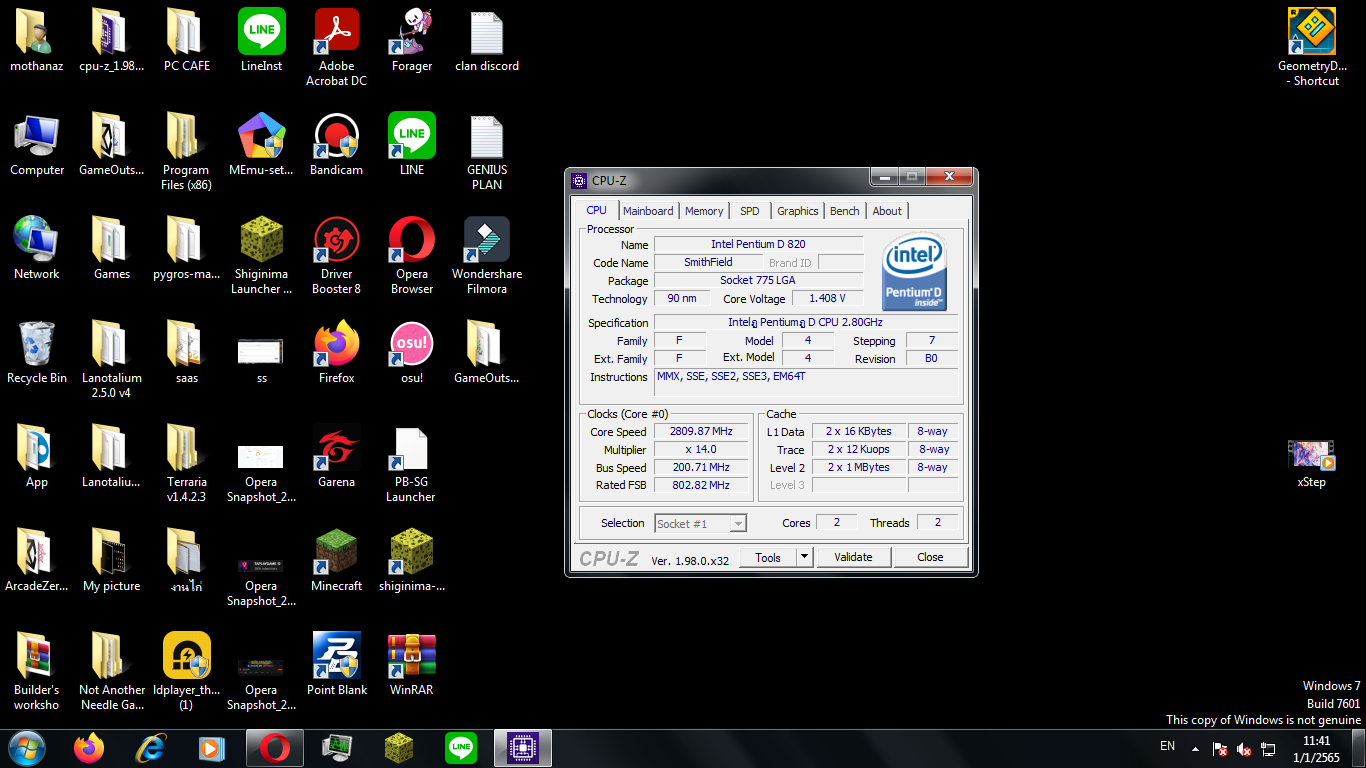Viewport: 1366px width, 768px height.
Task: Click the CPU-Z taskbar button
Action: tap(522, 748)
